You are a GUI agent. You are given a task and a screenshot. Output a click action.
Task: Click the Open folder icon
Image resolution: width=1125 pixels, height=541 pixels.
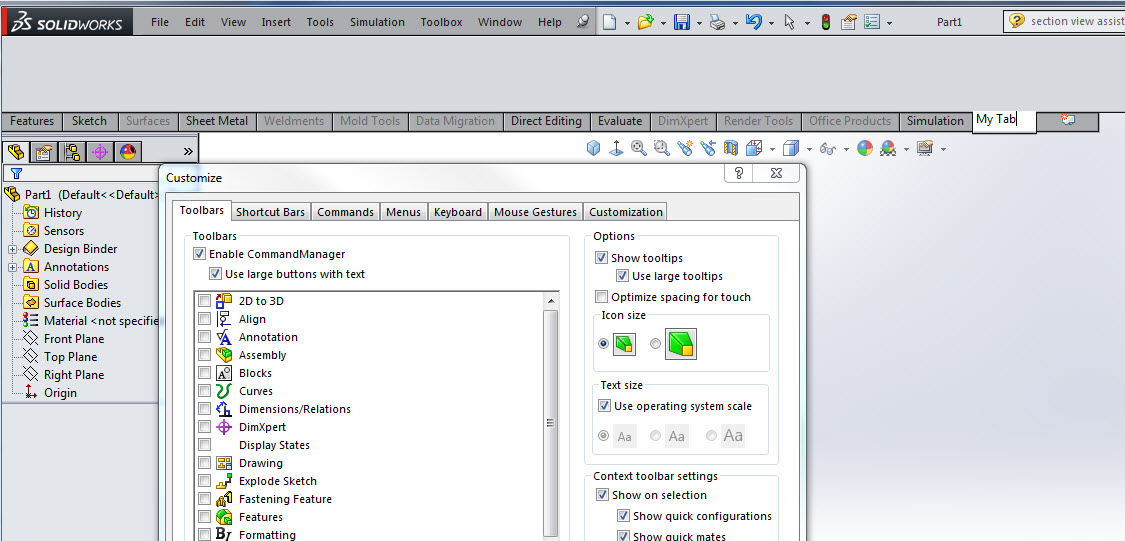coord(645,22)
